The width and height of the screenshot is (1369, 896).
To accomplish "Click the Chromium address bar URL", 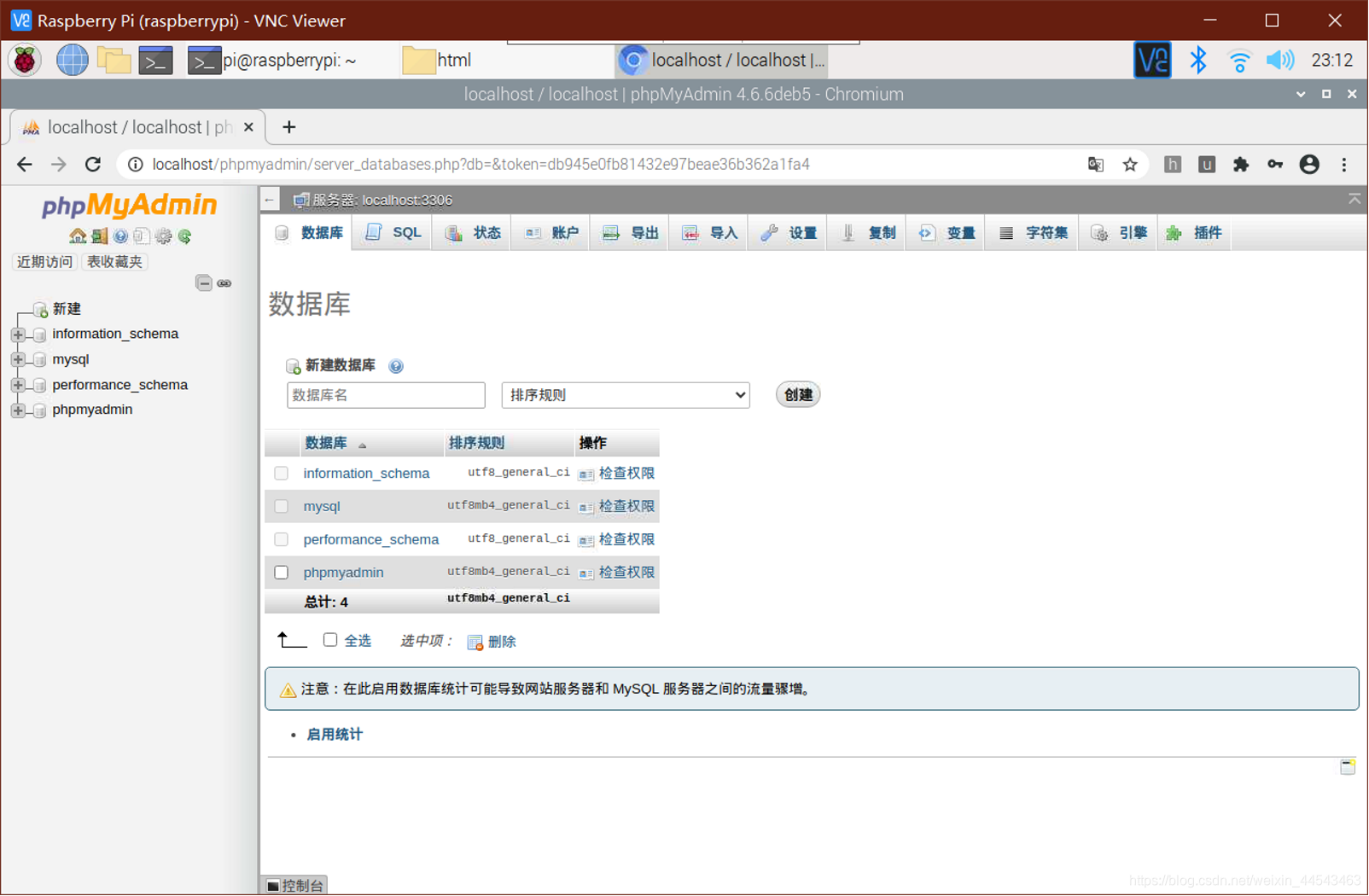I will click(x=481, y=165).
